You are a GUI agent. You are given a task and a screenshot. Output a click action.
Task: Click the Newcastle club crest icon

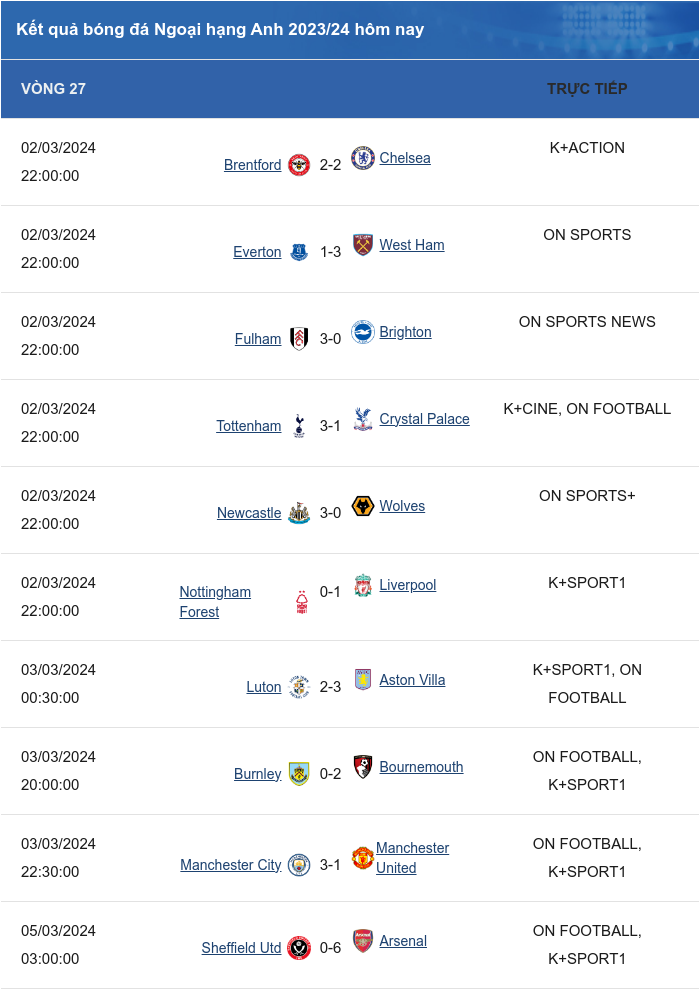[x=299, y=513]
